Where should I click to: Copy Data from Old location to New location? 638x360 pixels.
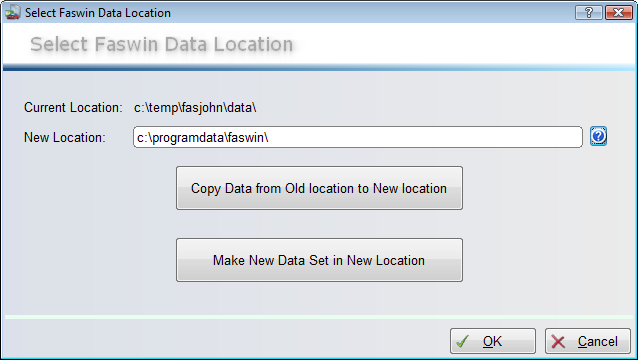pos(319,188)
